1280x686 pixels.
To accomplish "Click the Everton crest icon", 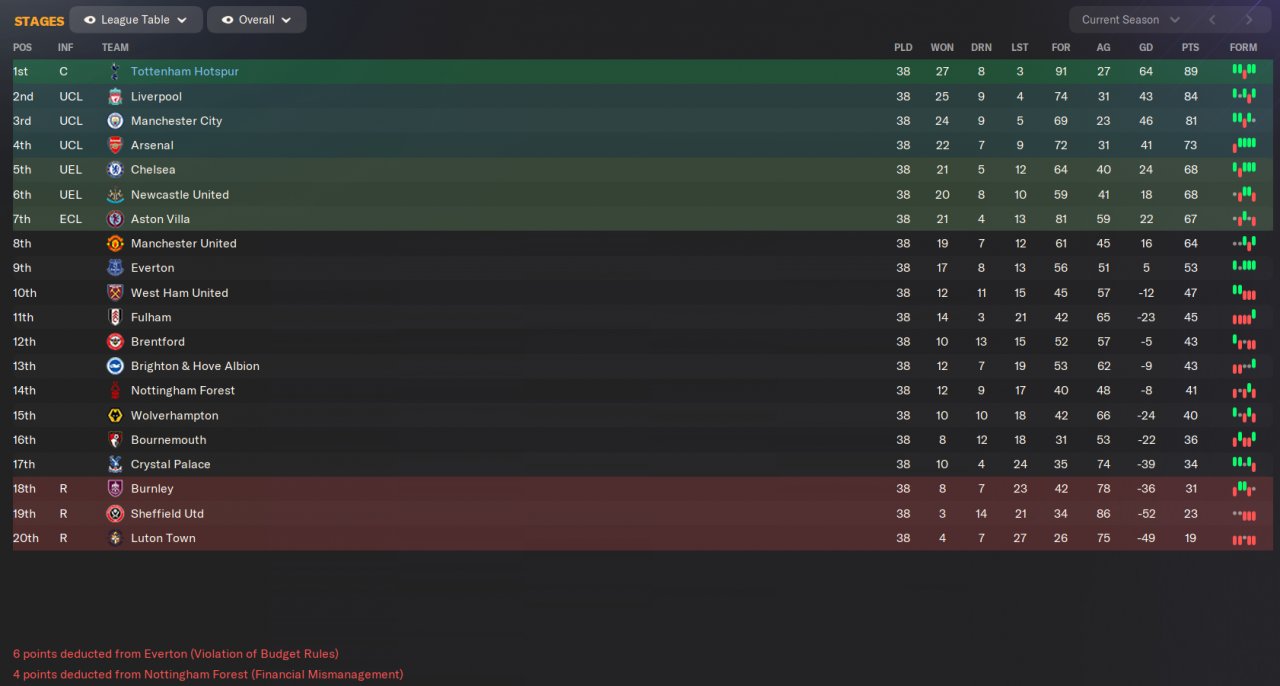I will 115,268.
